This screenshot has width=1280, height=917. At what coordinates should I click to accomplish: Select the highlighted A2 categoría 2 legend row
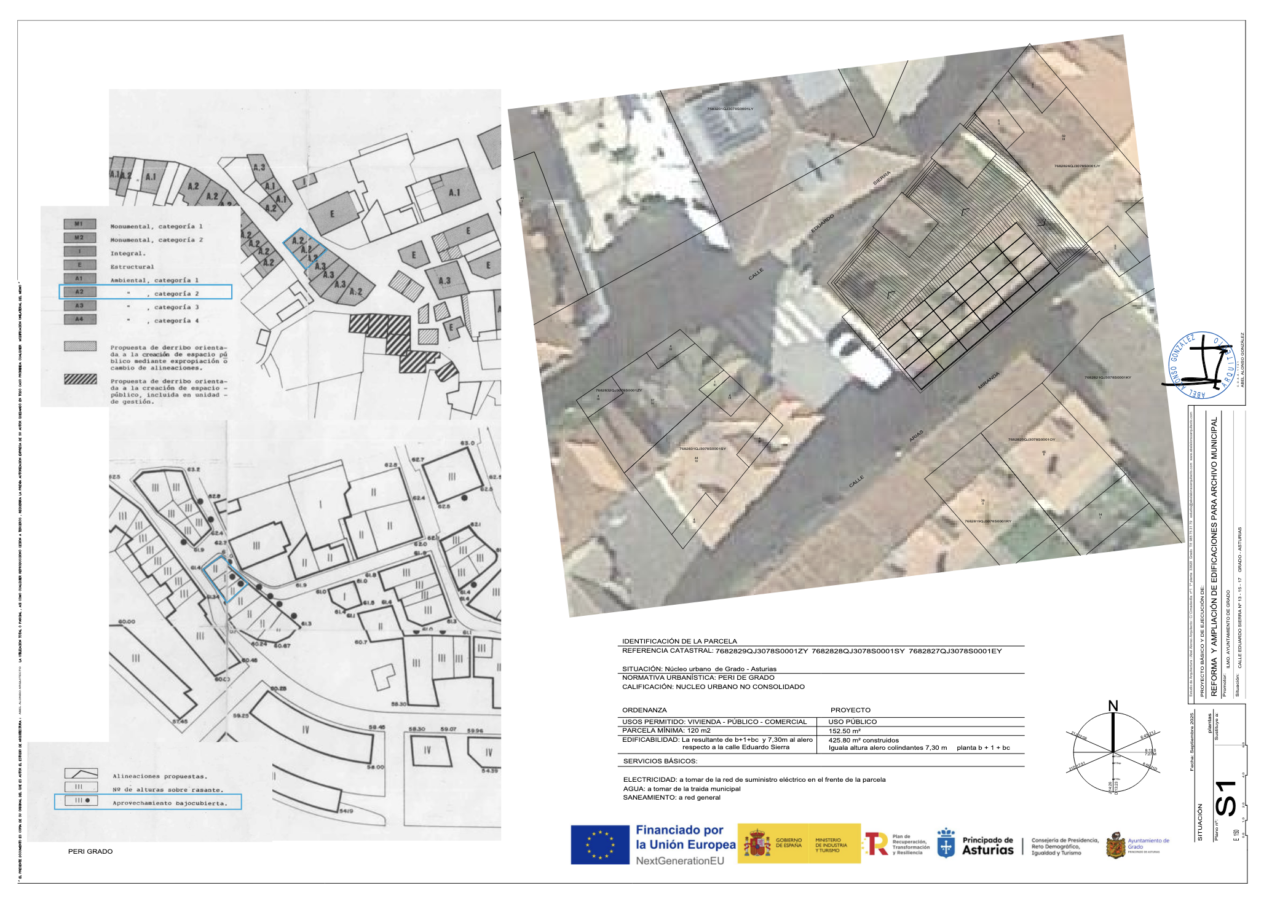coord(145,292)
